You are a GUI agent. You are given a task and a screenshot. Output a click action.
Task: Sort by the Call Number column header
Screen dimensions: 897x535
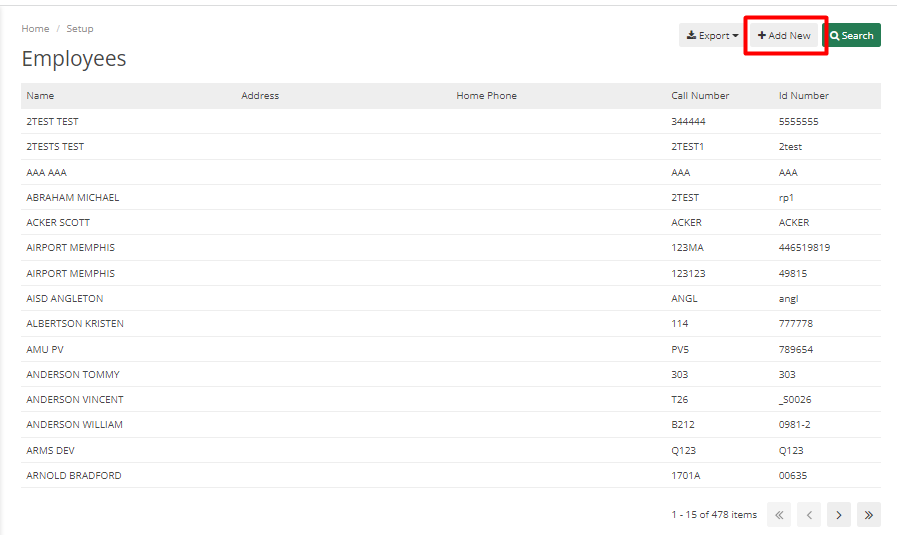point(700,96)
